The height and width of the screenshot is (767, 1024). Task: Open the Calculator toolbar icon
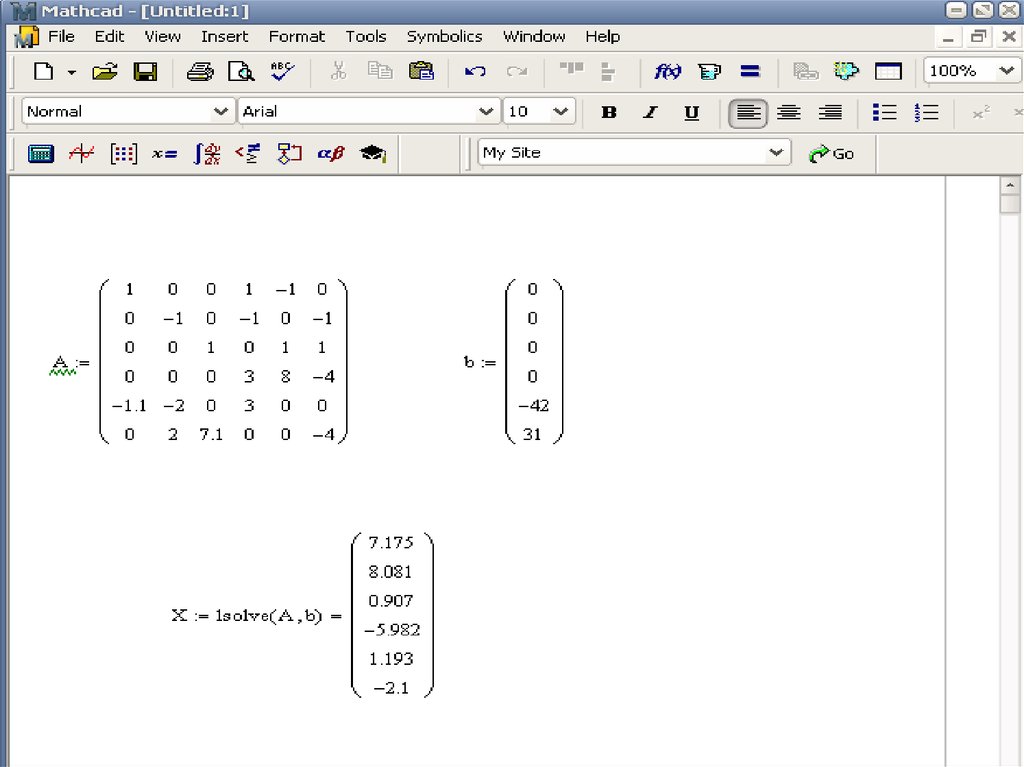pos(41,154)
